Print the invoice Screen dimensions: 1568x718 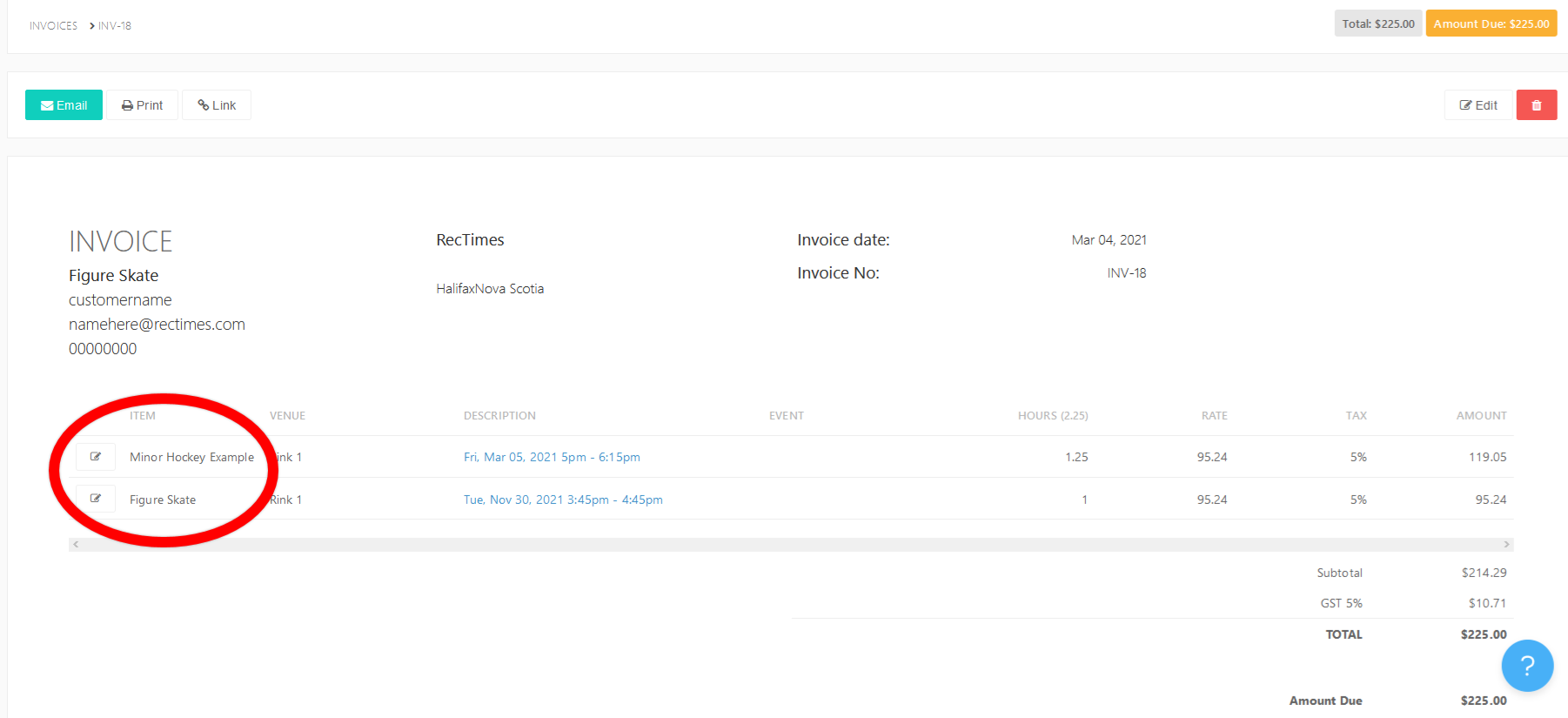pos(142,105)
